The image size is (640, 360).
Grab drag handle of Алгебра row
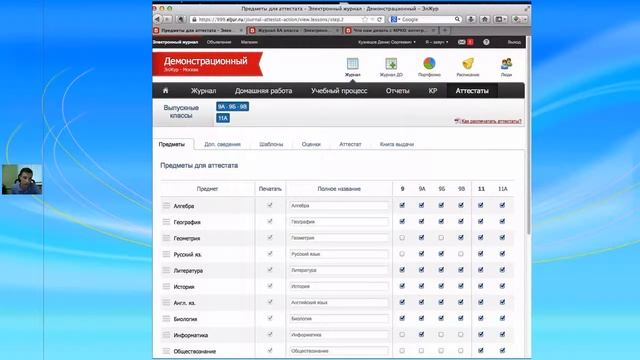point(166,206)
